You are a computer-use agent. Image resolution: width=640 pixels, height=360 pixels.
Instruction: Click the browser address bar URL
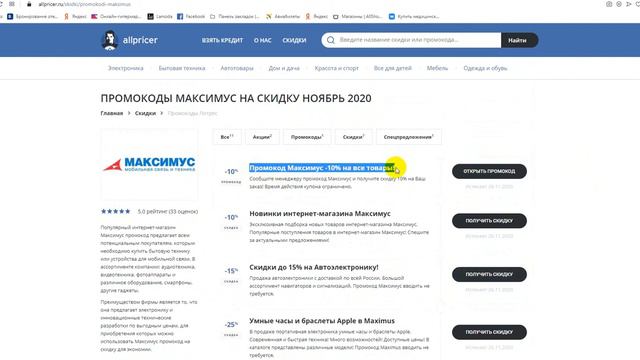pos(85,4)
